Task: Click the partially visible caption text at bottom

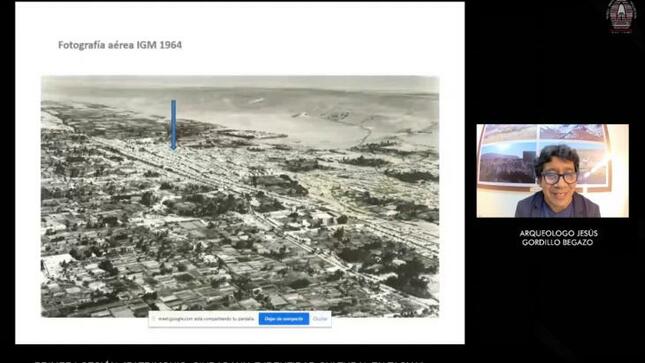Action: click(229, 361)
